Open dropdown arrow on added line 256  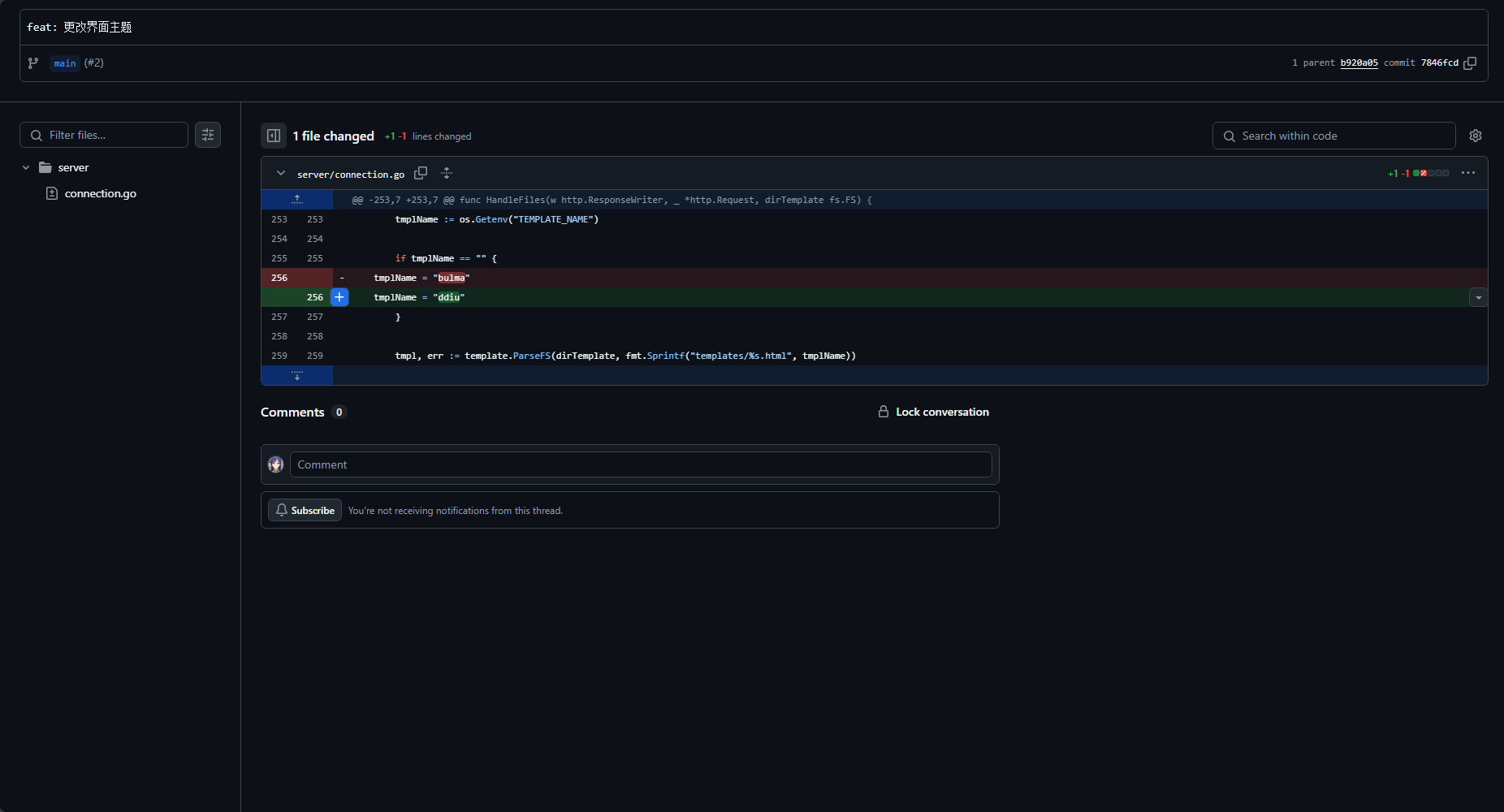pos(1479,297)
